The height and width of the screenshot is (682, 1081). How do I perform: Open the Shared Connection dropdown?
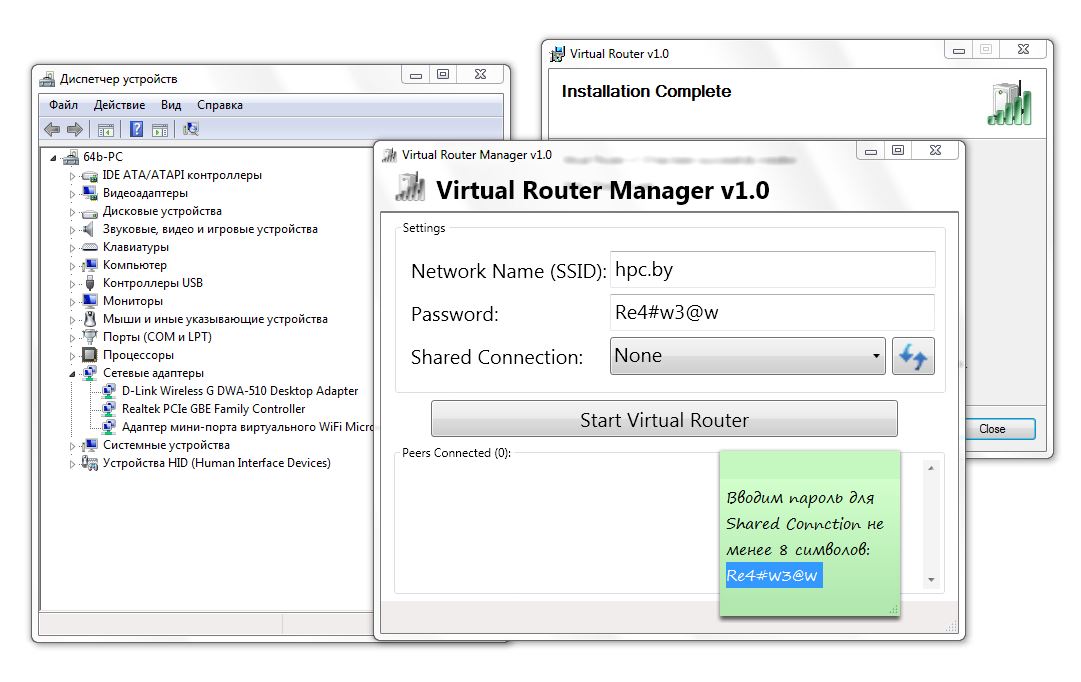[x=747, y=356]
